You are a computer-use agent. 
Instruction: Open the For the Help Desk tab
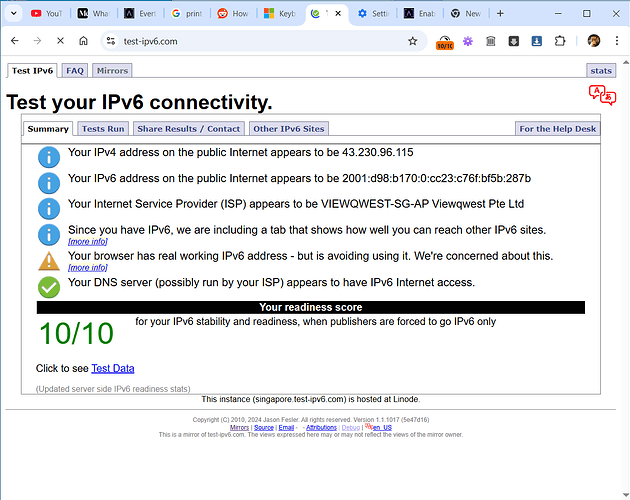click(557, 129)
